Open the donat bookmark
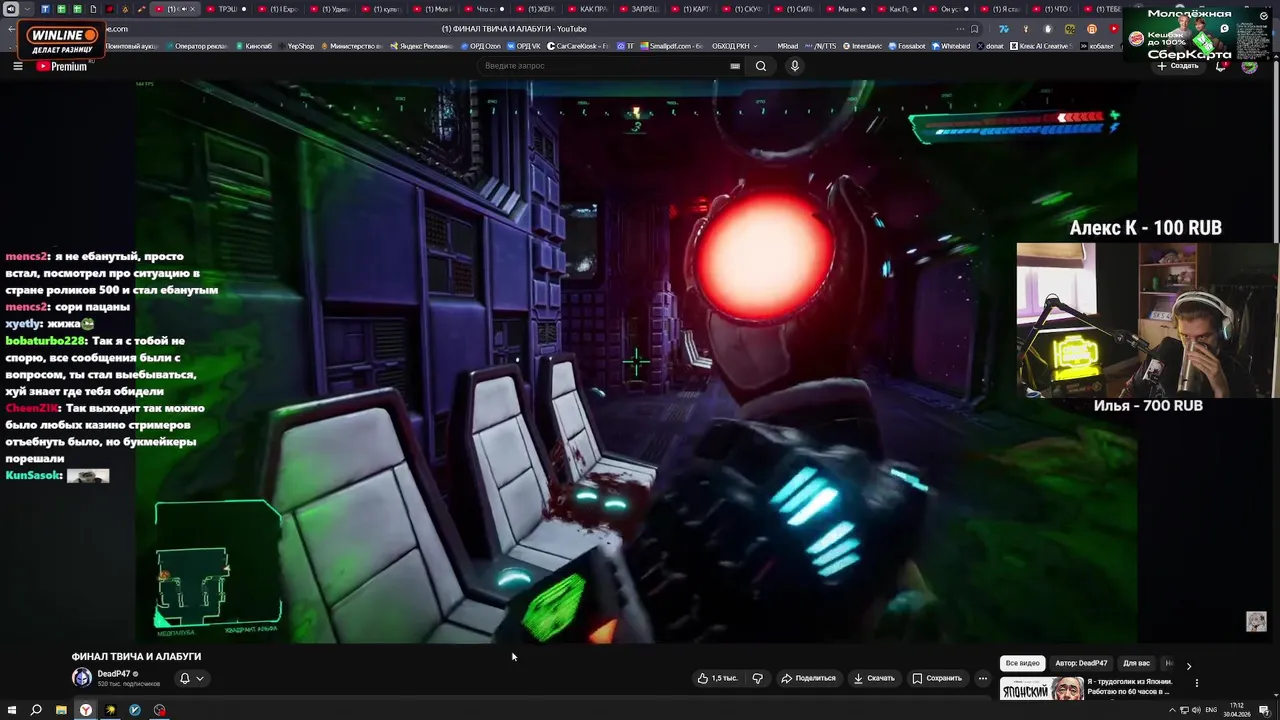The image size is (1280, 720). point(990,46)
